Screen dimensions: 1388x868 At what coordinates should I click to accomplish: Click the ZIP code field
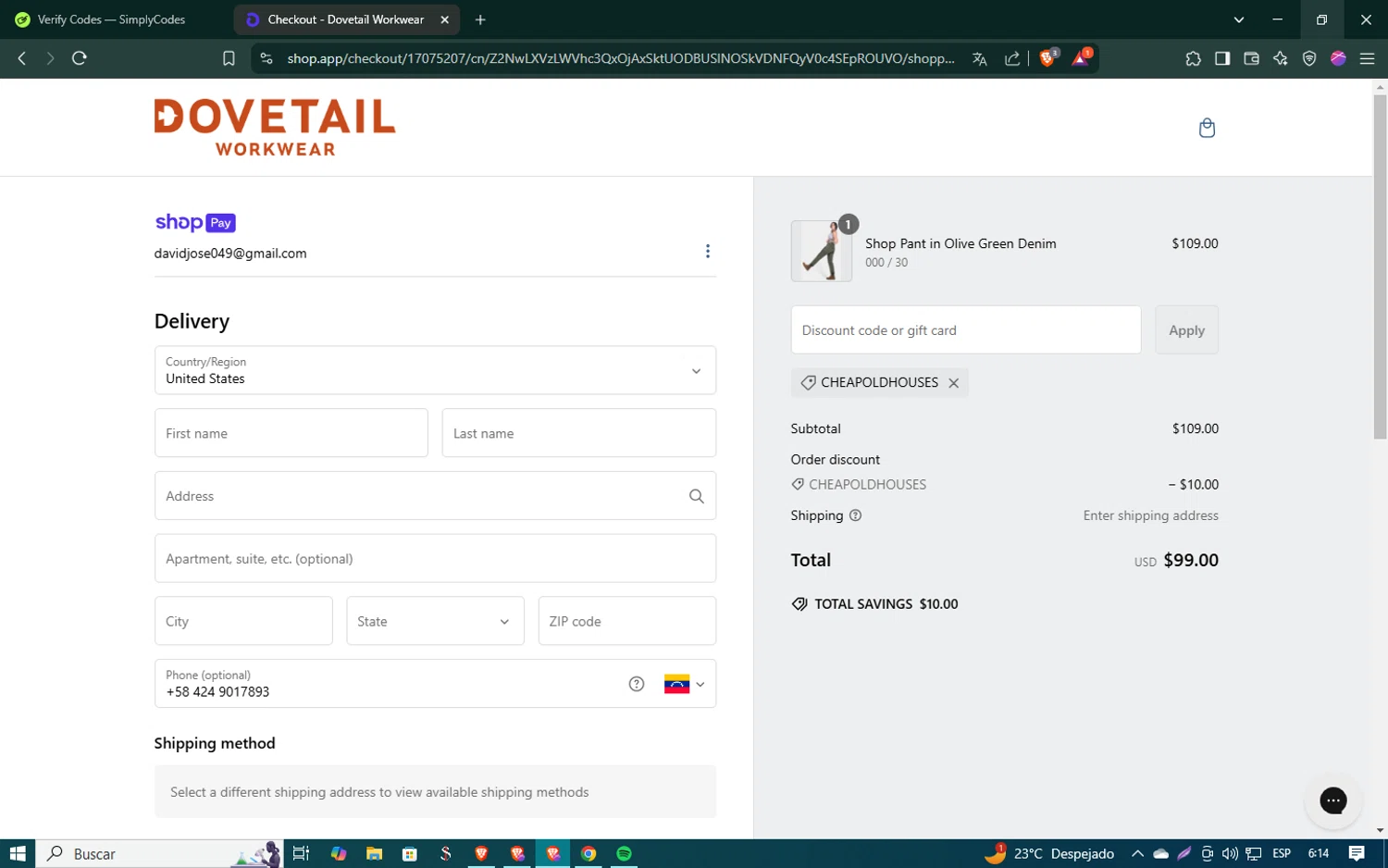[x=627, y=621]
